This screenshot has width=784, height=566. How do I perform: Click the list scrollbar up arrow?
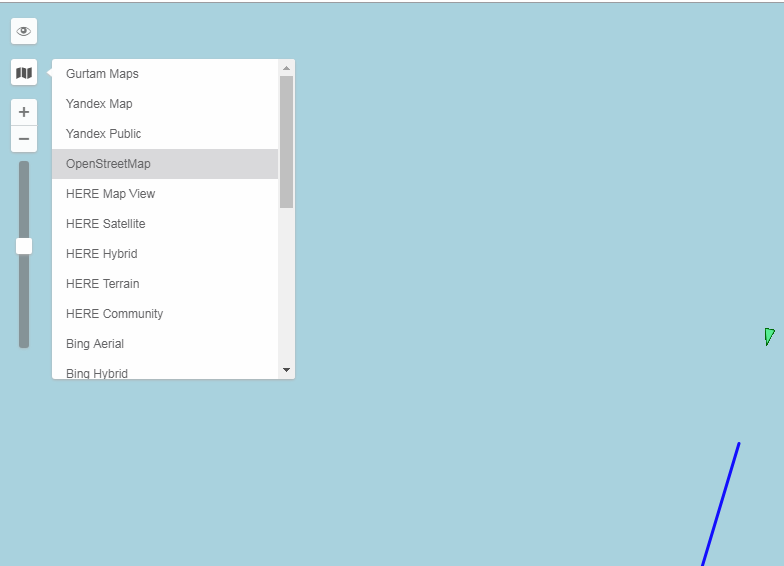tap(287, 68)
